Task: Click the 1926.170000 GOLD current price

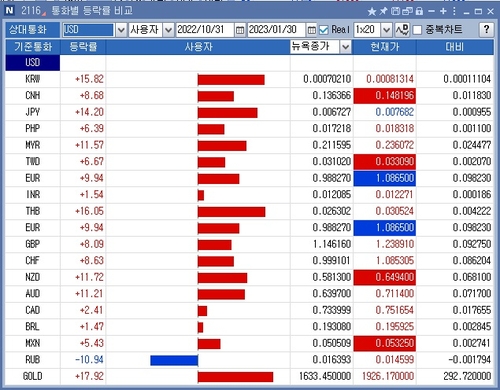Action: pyautogui.click(x=388, y=376)
